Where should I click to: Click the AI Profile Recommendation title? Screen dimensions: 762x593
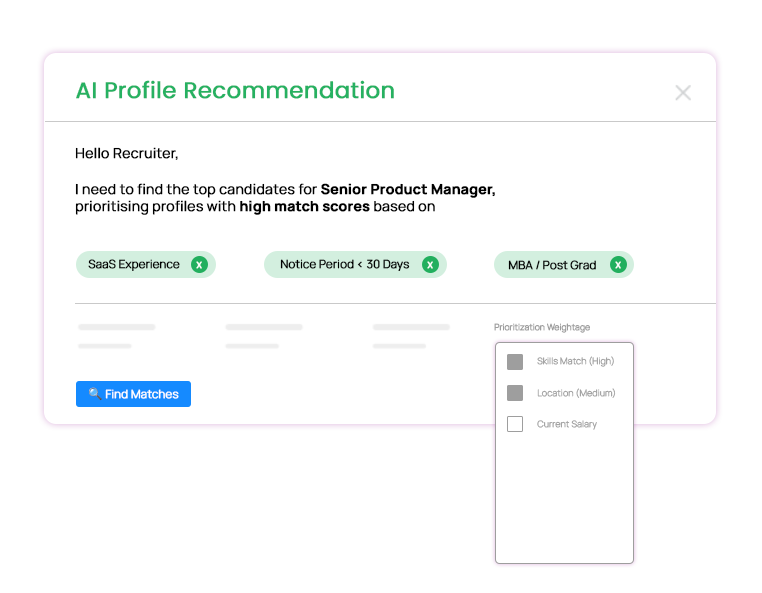coord(235,91)
